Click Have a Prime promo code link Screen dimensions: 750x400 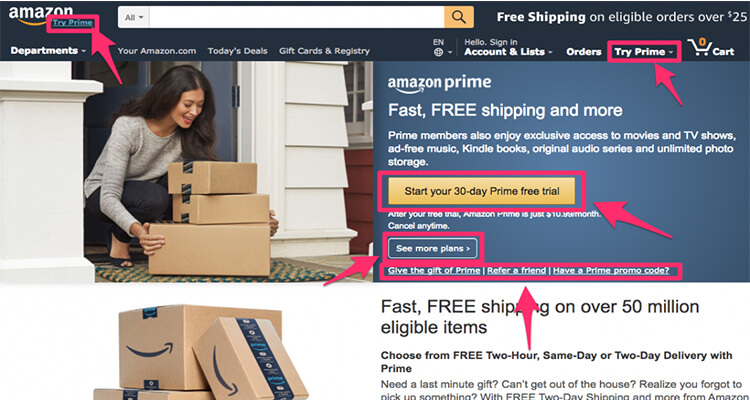pos(611,271)
